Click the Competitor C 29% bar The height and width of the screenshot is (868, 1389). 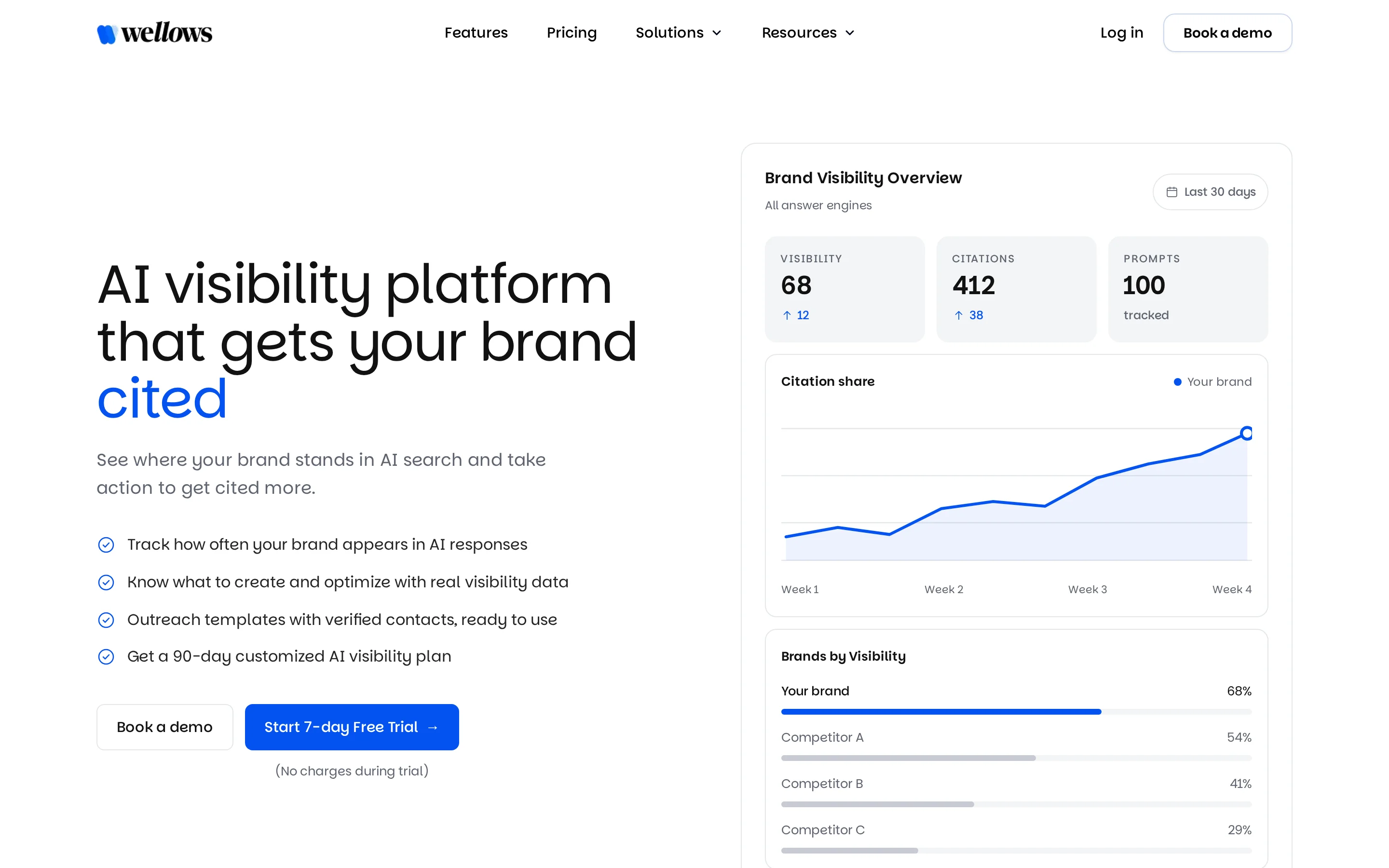tap(1016, 851)
